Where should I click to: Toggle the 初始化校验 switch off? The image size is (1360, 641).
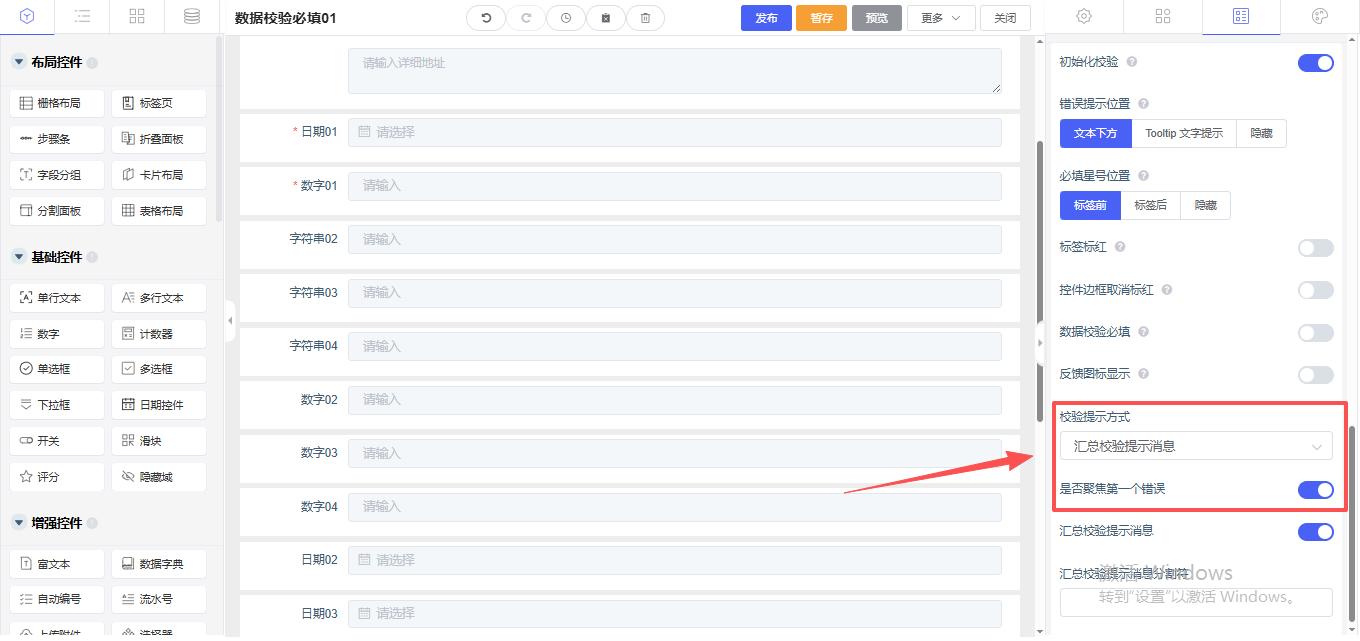click(1315, 63)
